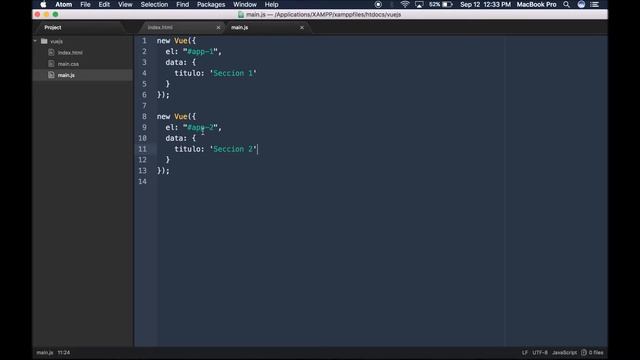Close the index.html tab
The image size is (640, 360).
click(x=218, y=27)
